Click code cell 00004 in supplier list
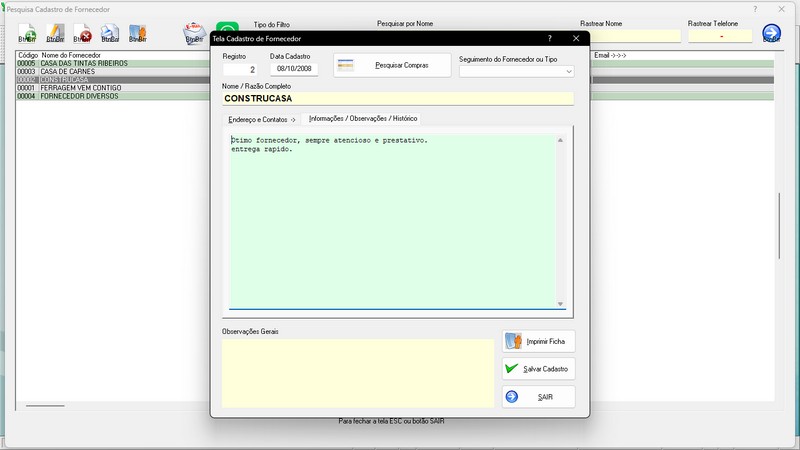 click(27, 96)
